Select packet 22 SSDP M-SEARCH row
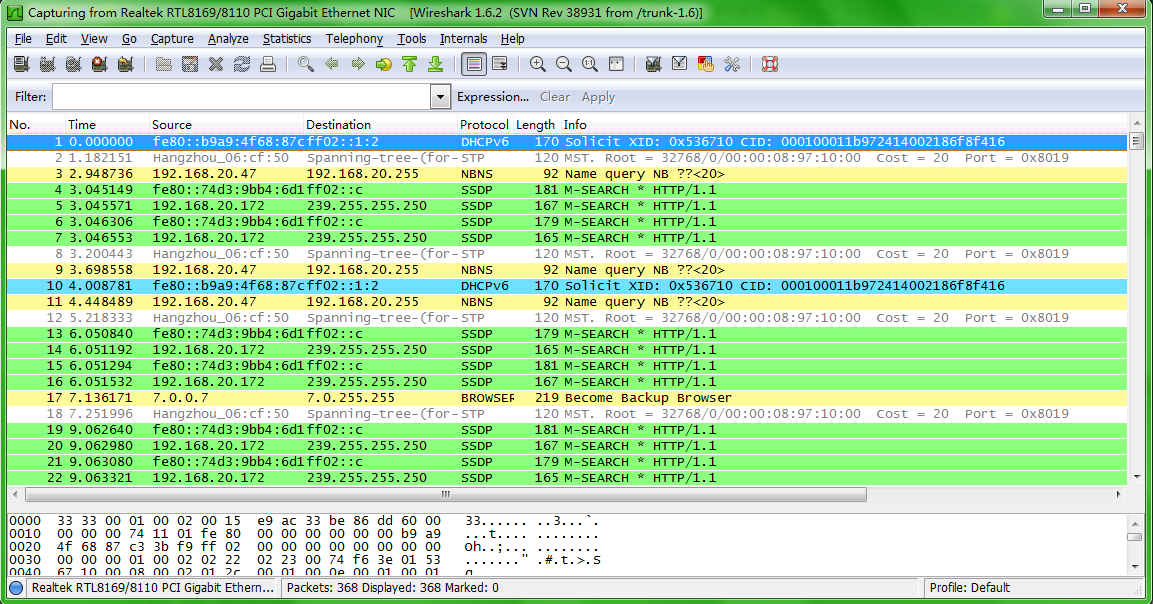Viewport: 1153px width, 604px height. [x=567, y=478]
